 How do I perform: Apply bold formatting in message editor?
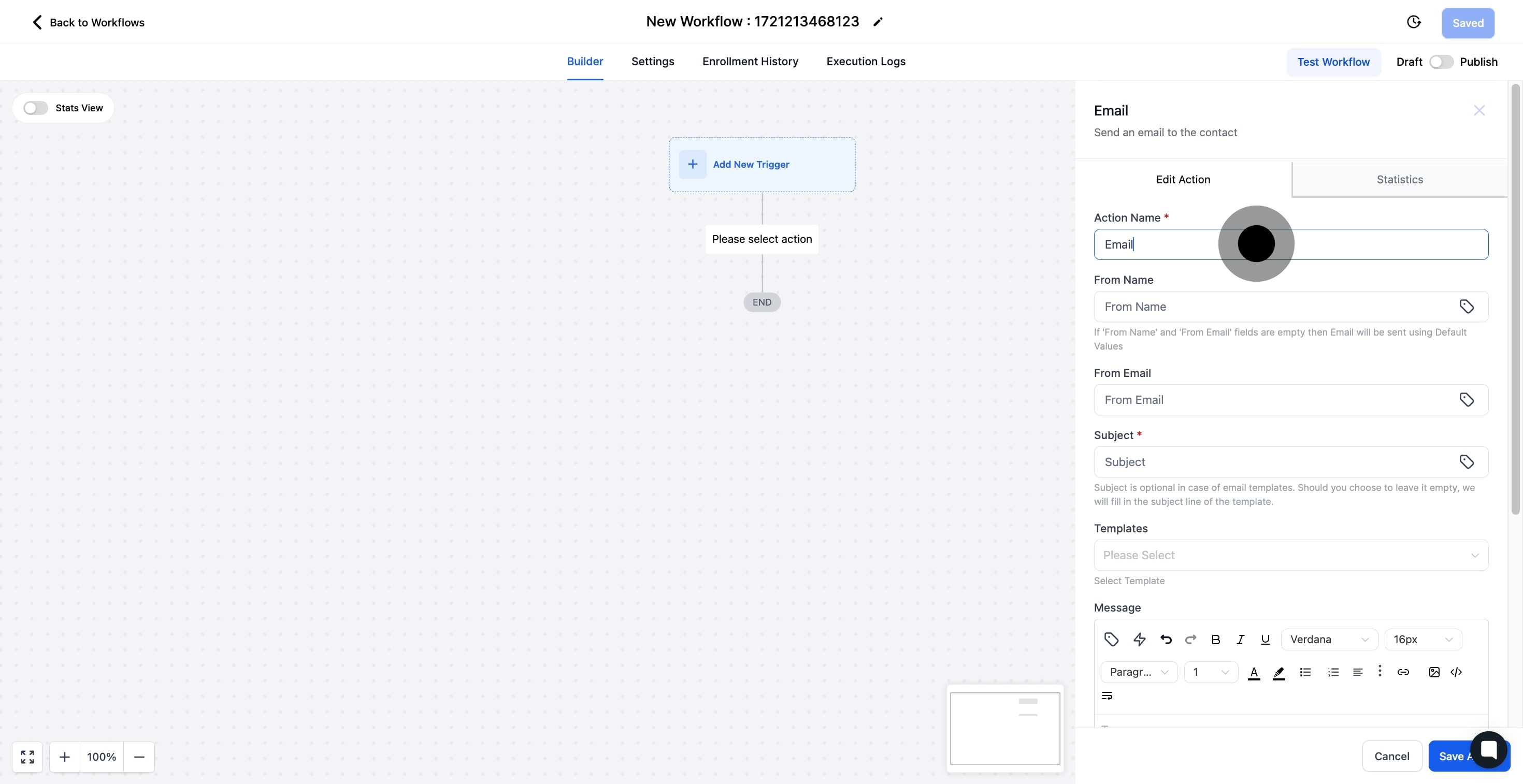click(x=1216, y=639)
